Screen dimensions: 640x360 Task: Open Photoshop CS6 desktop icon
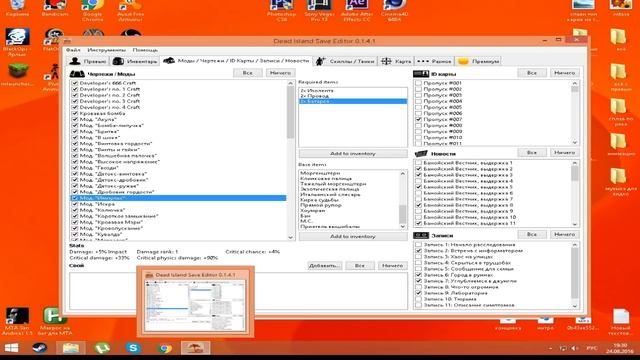tap(281, 10)
